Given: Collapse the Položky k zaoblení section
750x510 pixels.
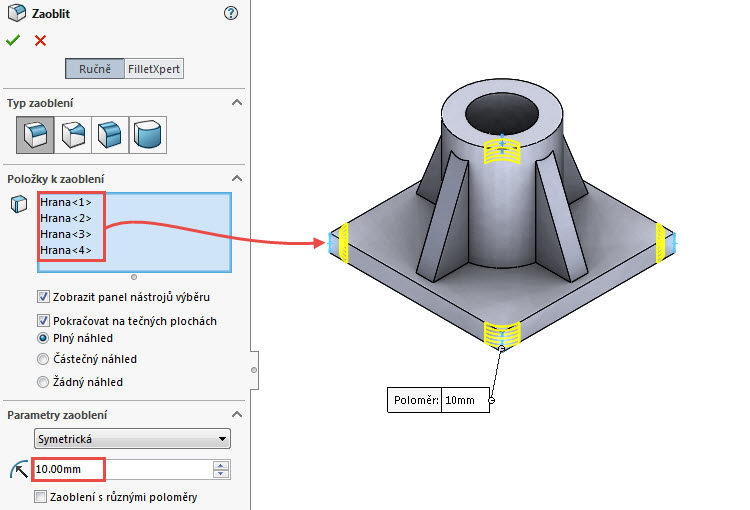Looking at the screenshot, I should tap(237, 178).
